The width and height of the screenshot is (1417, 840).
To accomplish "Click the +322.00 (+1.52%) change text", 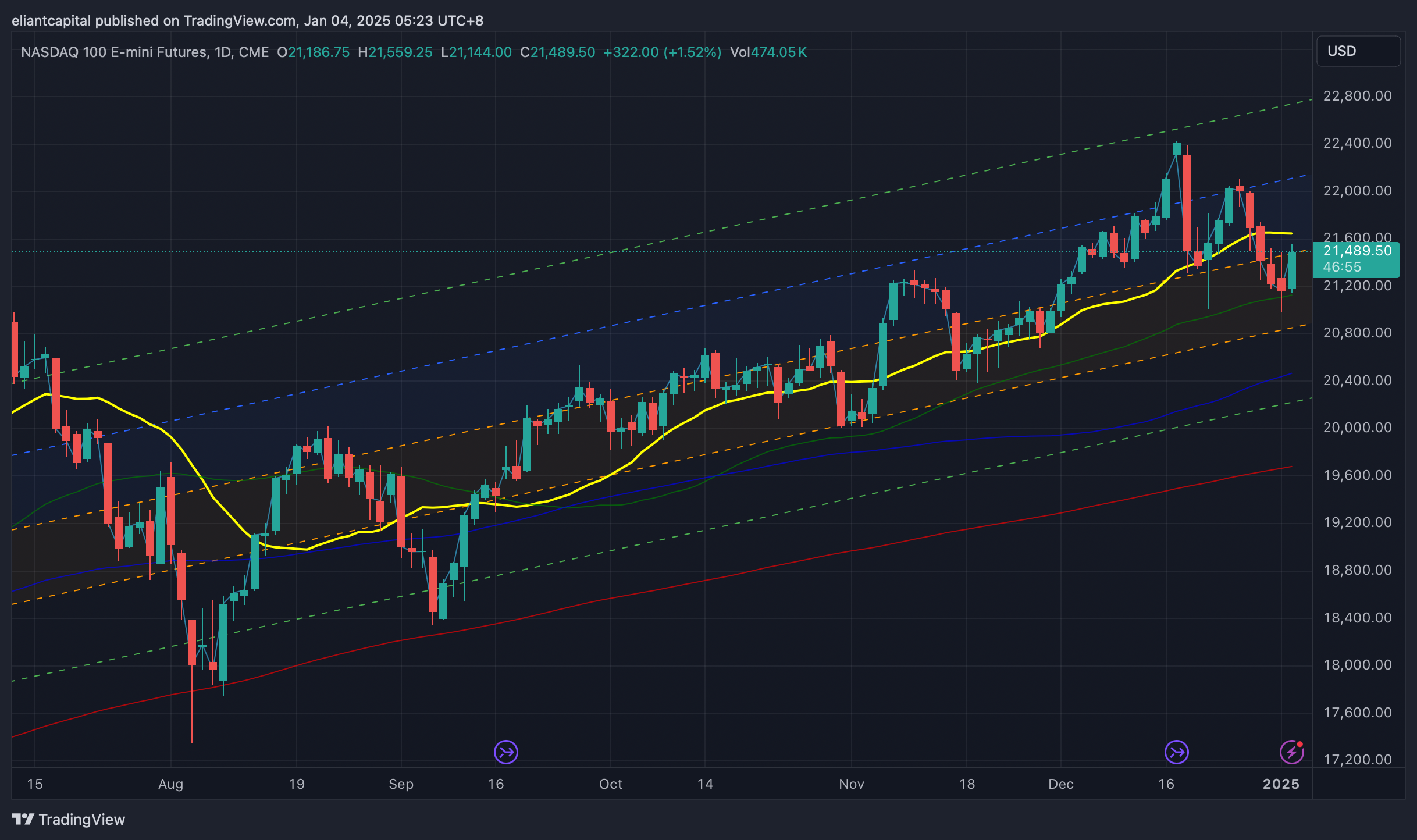I will click(662, 52).
